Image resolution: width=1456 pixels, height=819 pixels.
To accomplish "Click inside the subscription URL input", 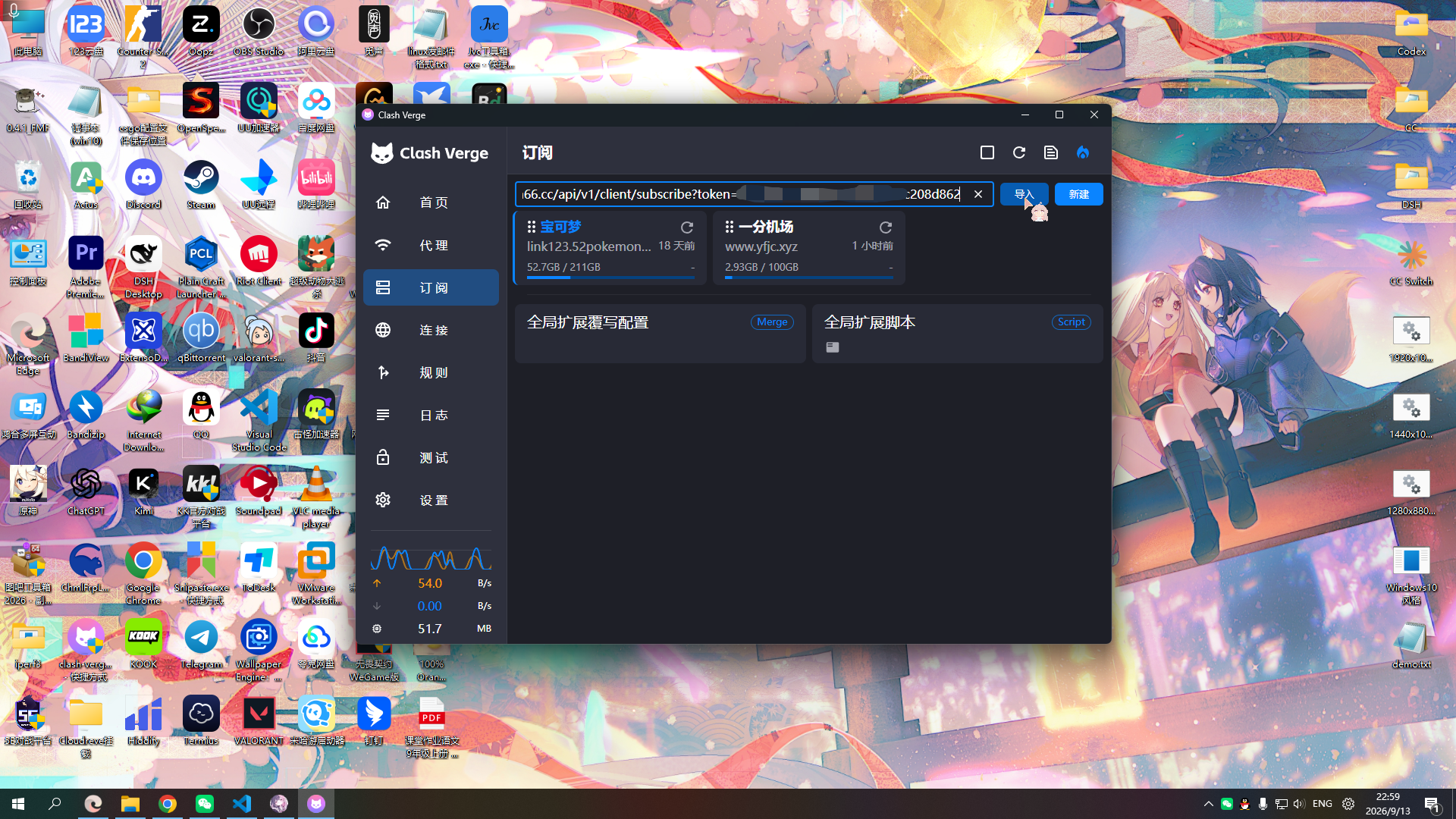I will pyautogui.click(x=742, y=194).
